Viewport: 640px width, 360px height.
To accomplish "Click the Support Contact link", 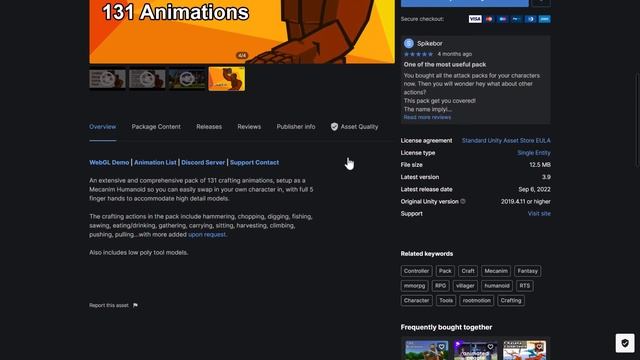I will point(254,162).
